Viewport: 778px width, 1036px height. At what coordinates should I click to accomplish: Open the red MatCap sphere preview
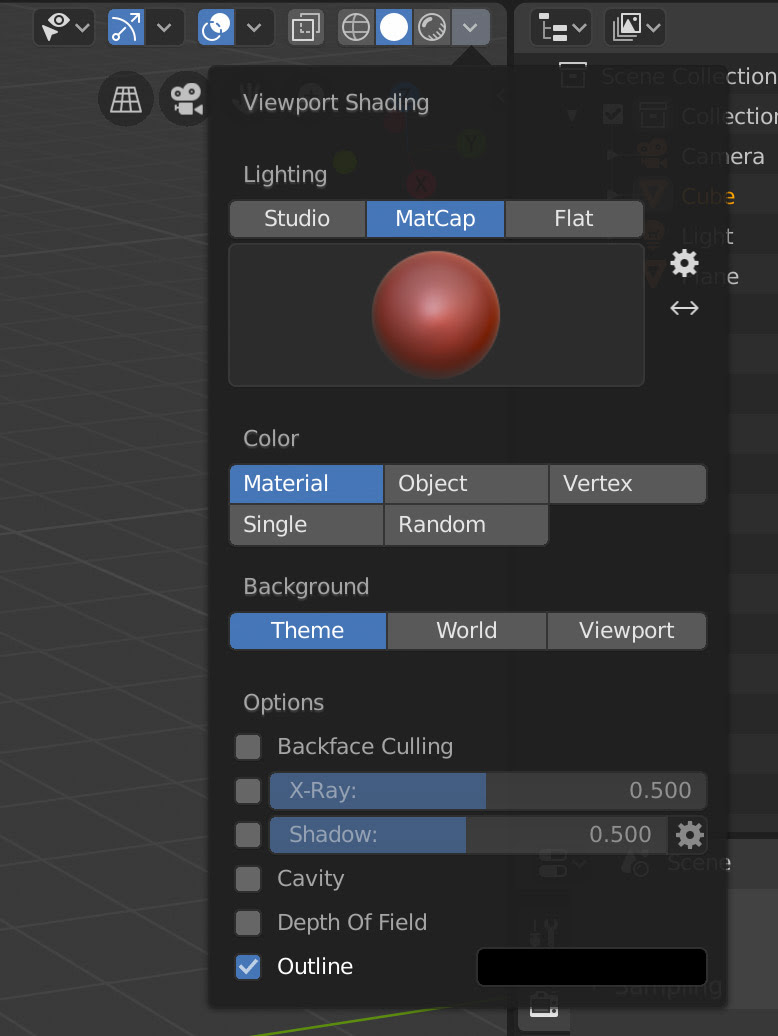[436, 314]
